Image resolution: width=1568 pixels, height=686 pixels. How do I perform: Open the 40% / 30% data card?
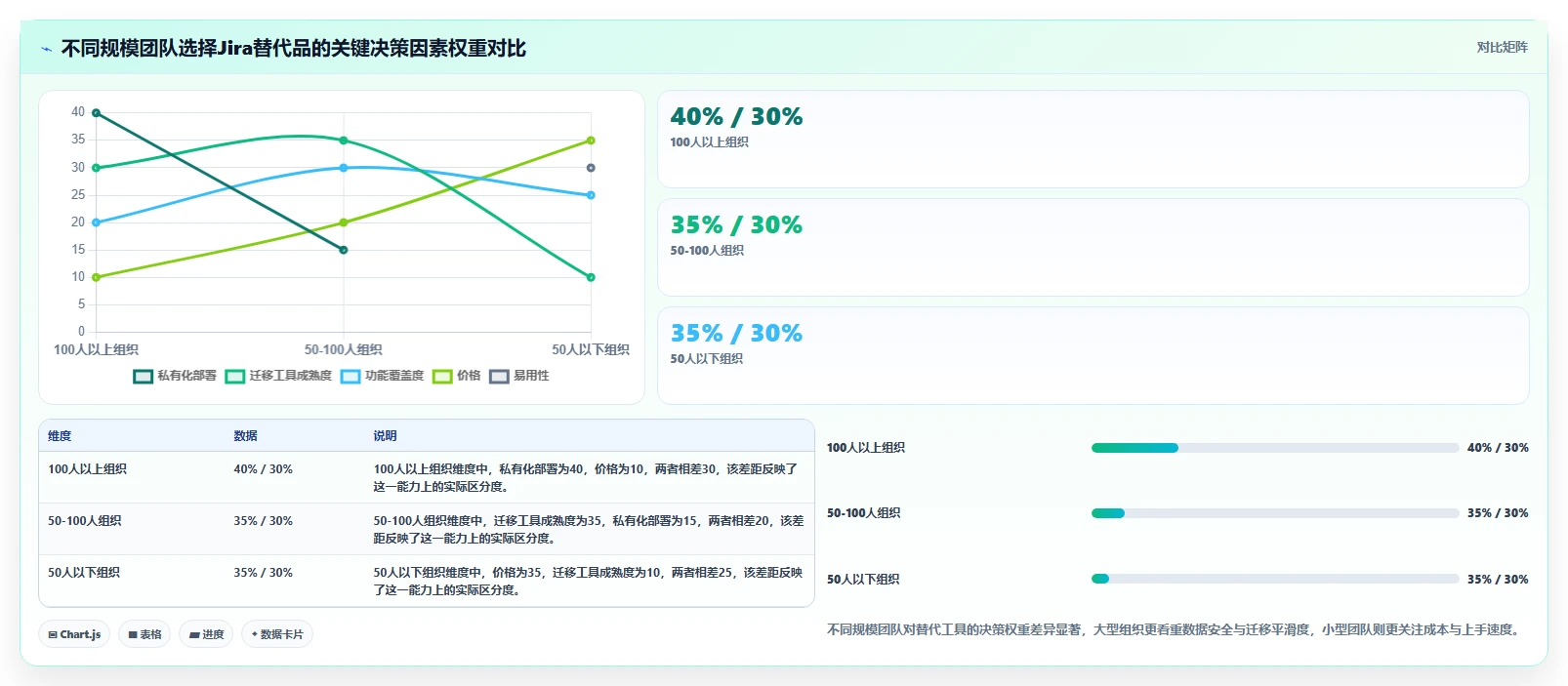1093,140
